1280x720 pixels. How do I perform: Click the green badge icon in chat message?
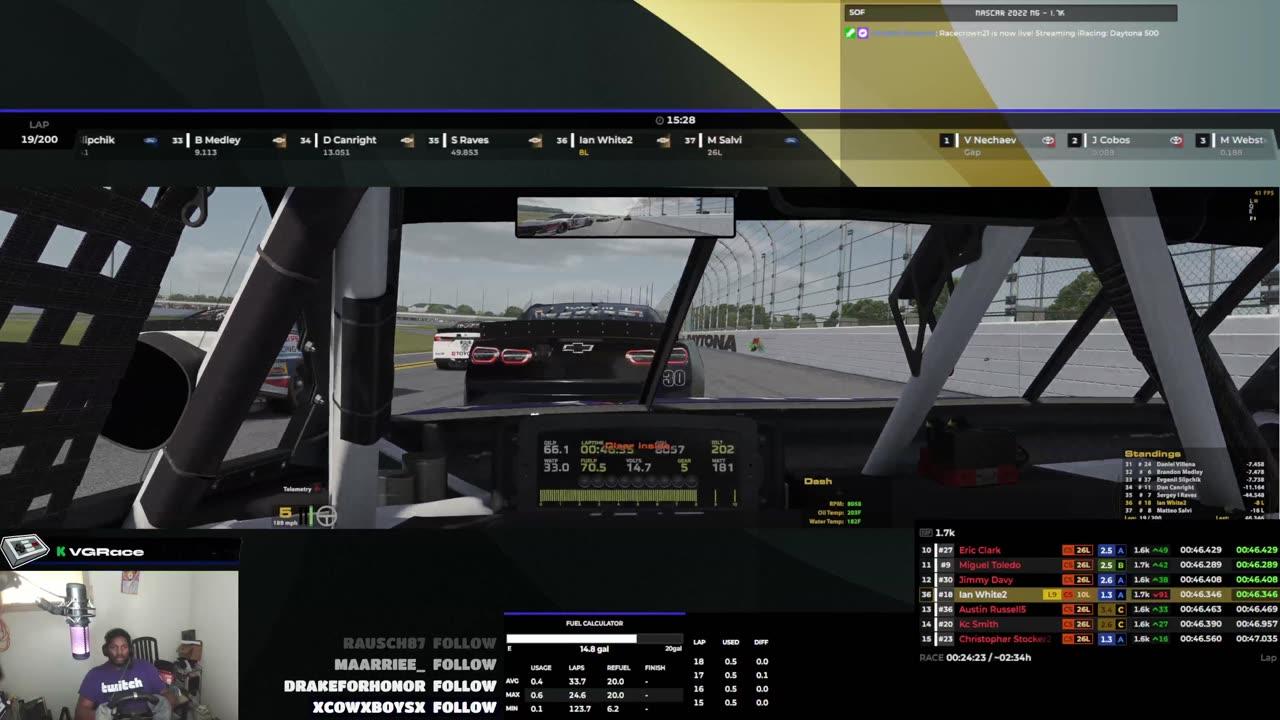[x=850, y=33]
